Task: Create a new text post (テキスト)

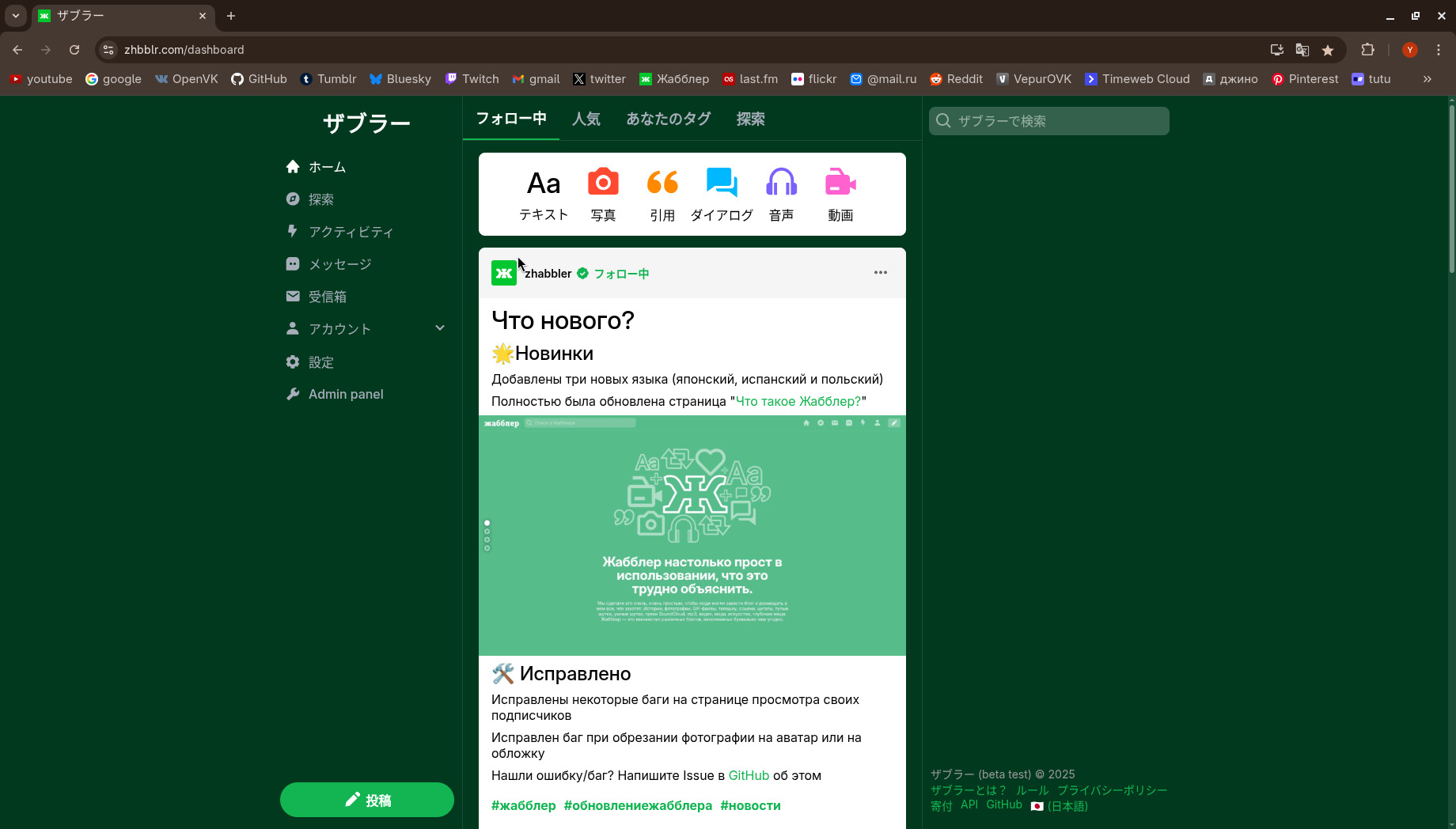Action: coord(544,195)
